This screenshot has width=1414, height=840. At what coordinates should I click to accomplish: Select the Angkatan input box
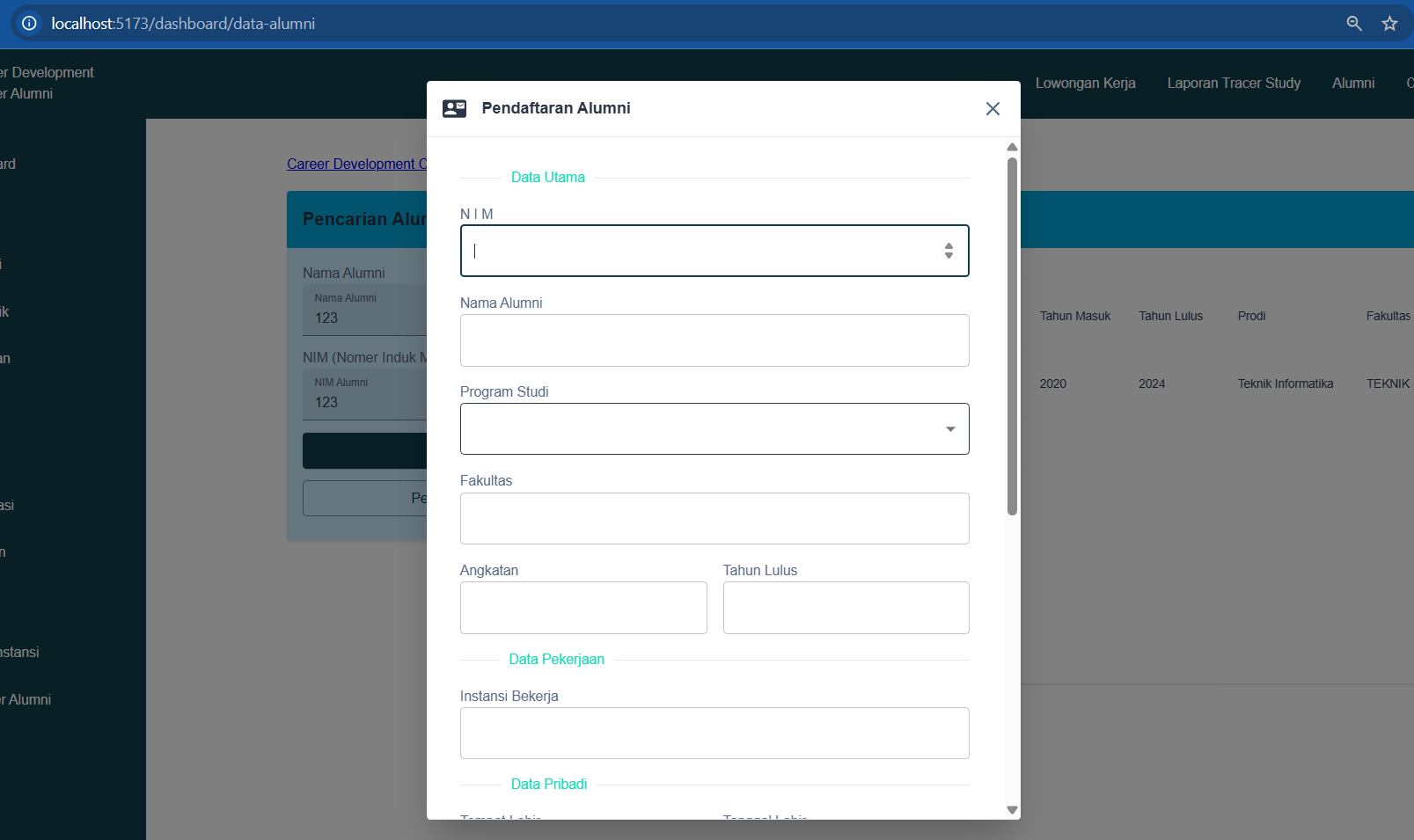click(x=582, y=608)
